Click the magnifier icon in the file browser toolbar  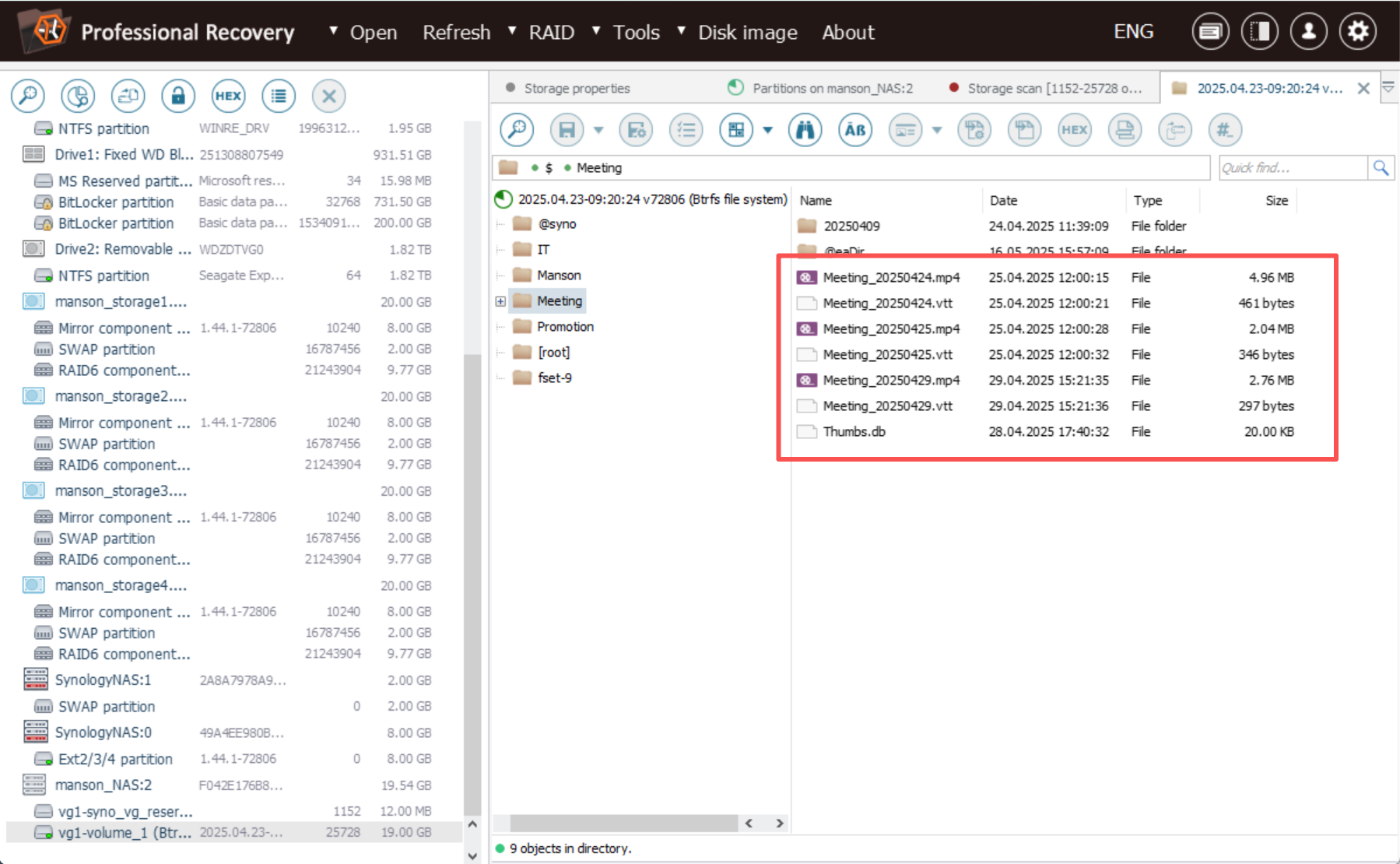coord(517,130)
